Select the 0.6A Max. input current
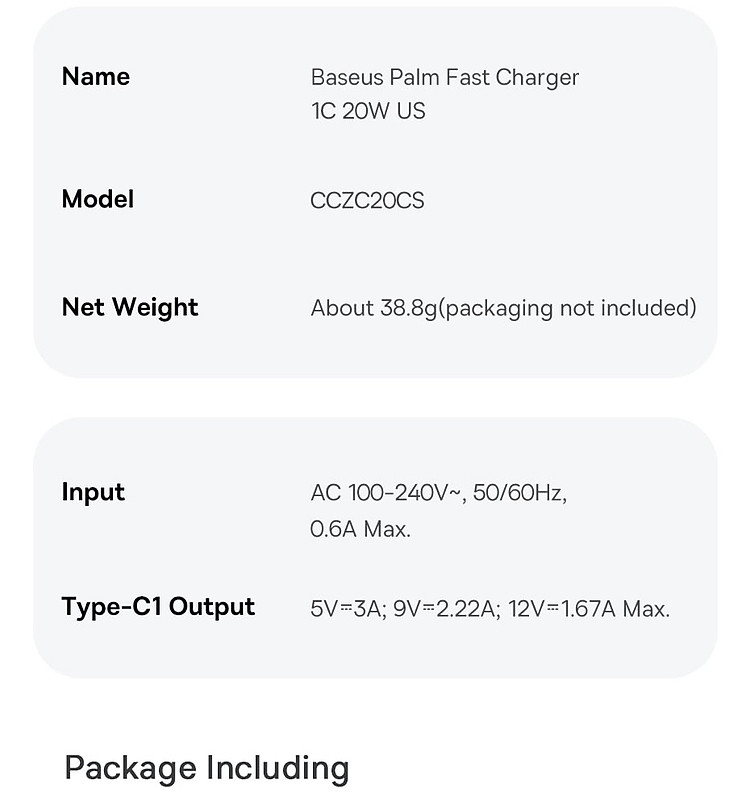Viewport: 750px width, 806px height. [360, 529]
